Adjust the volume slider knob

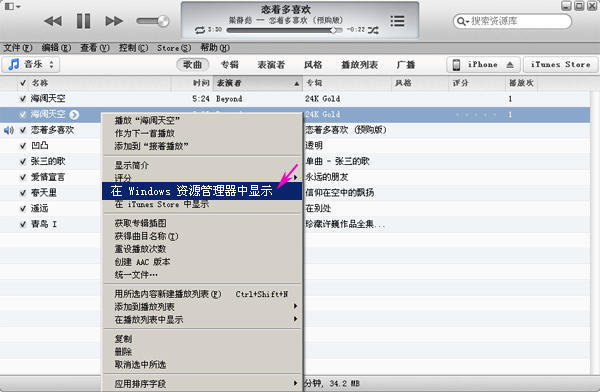[163, 21]
